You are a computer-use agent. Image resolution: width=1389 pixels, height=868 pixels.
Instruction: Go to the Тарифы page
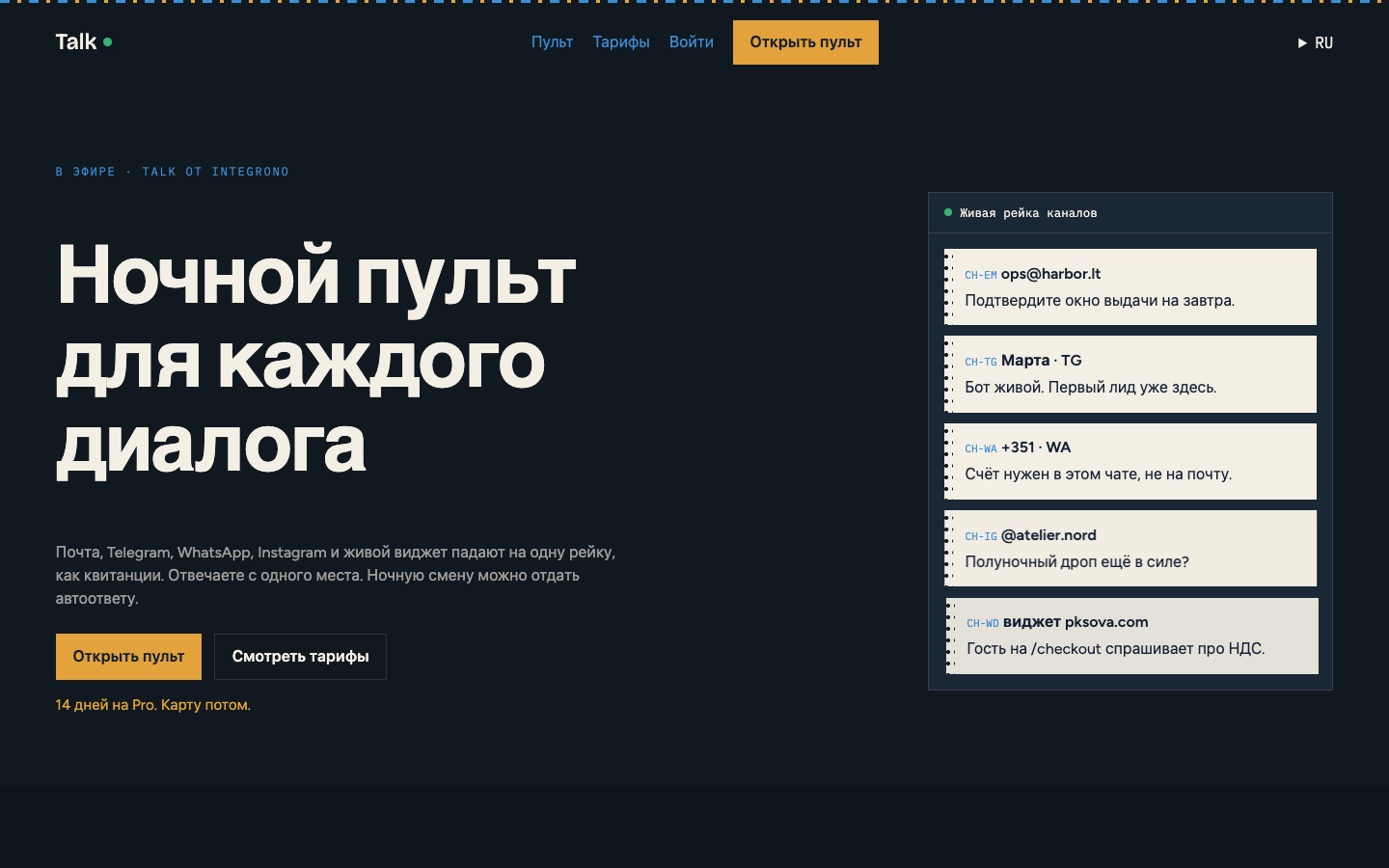pos(621,42)
